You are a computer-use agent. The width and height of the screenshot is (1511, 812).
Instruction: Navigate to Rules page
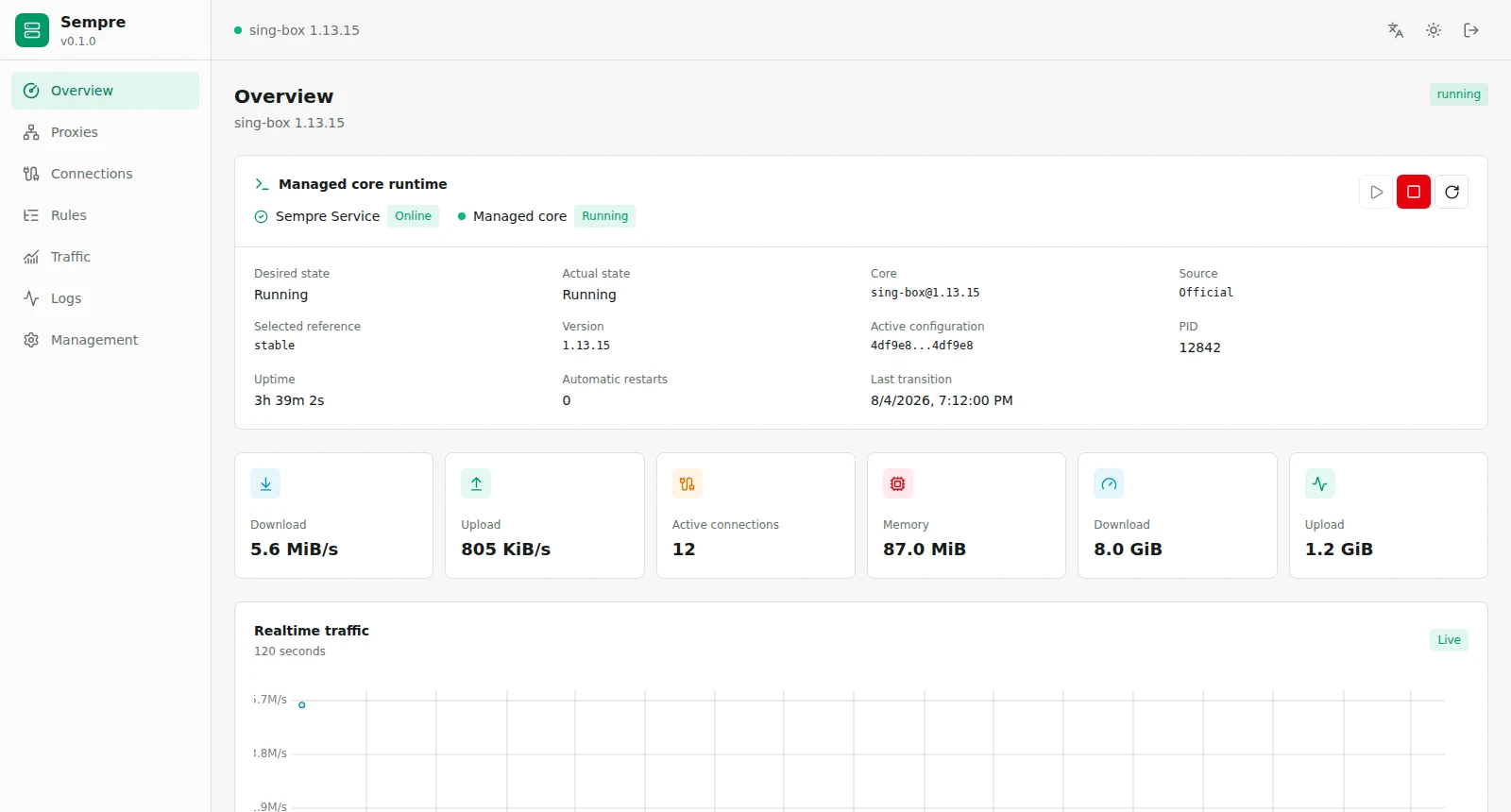[x=105, y=215]
